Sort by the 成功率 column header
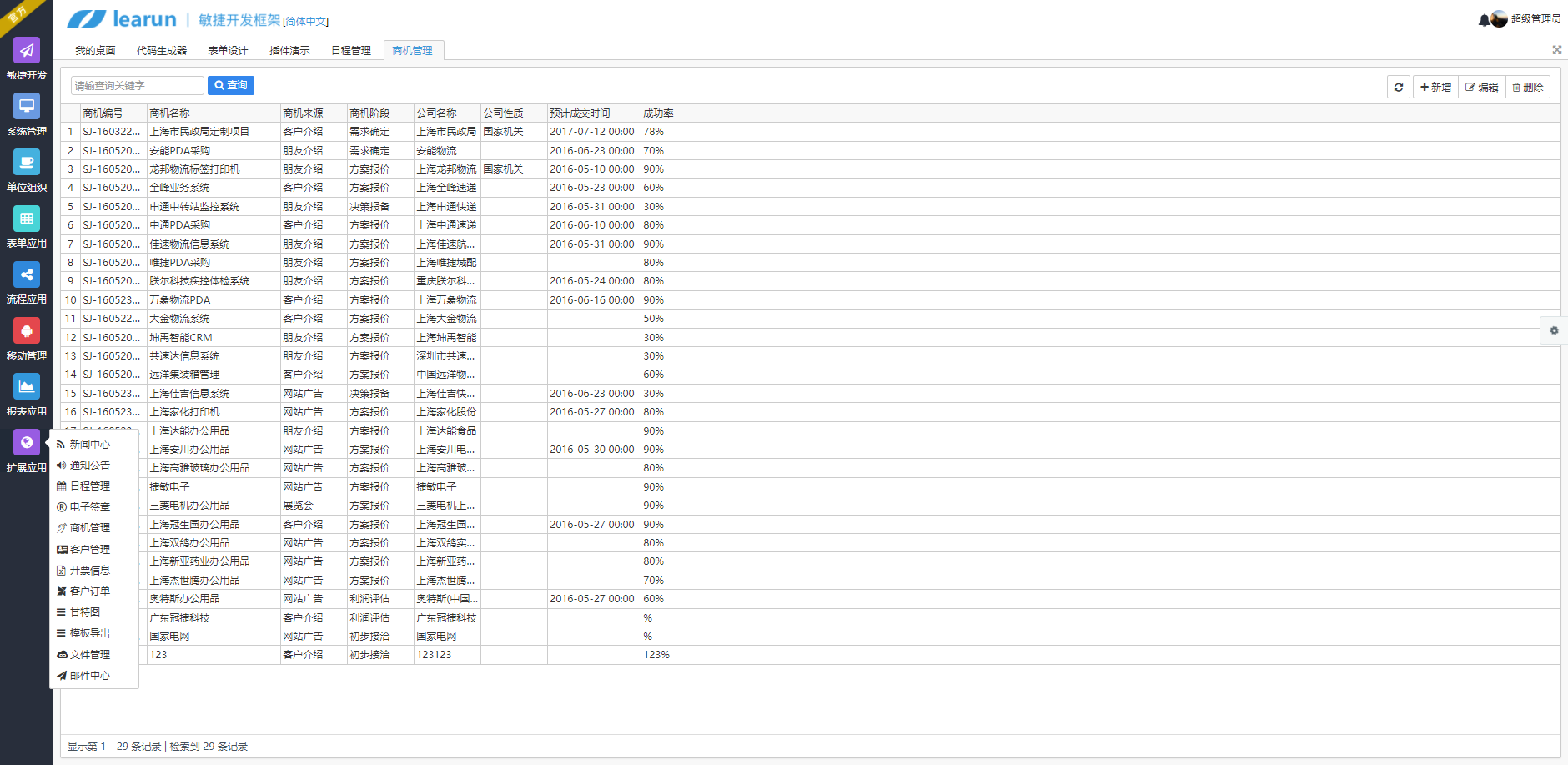 point(658,113)
